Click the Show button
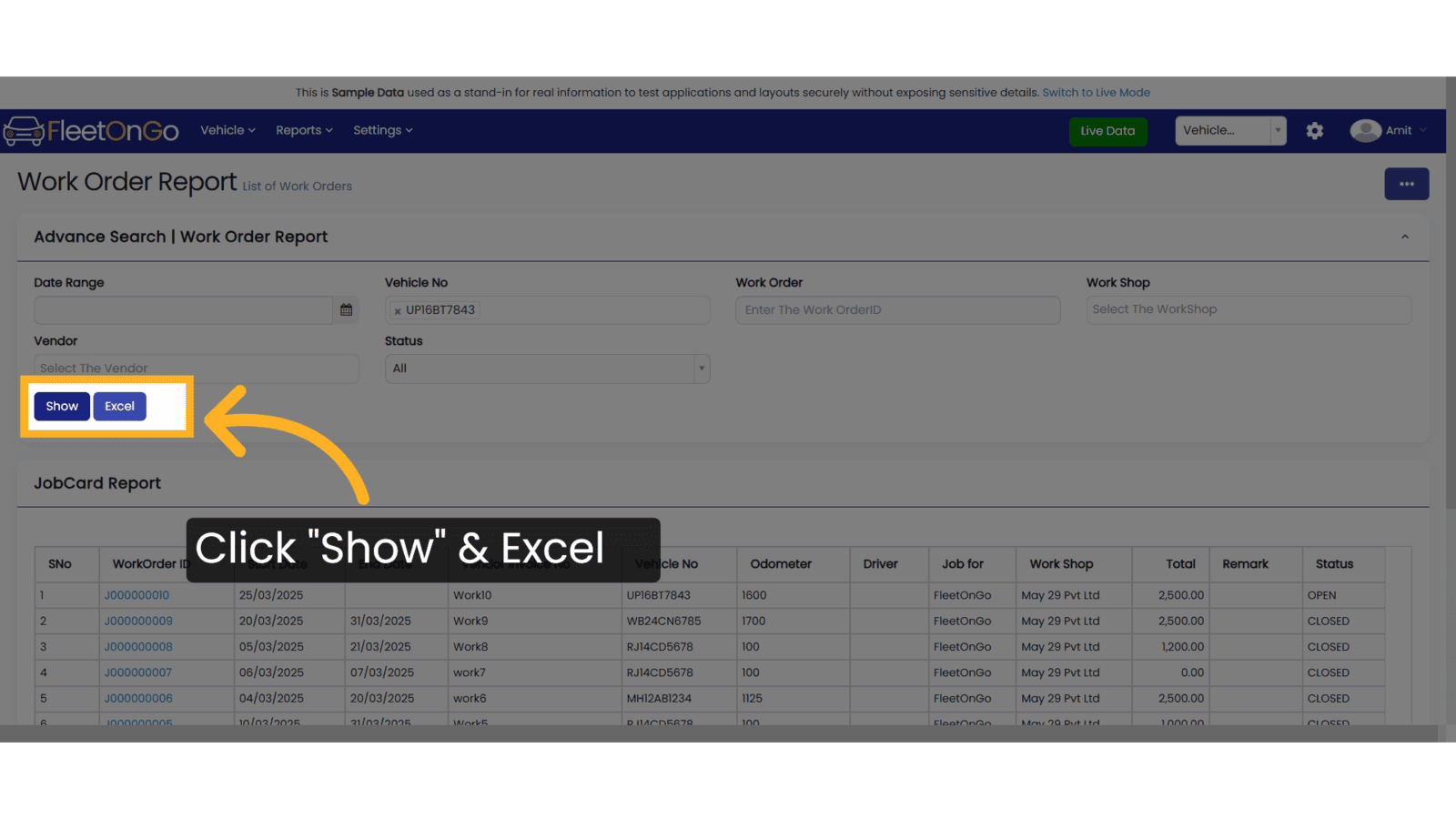The width and height of the screenshot is (1456, 819). pos(62,406)
